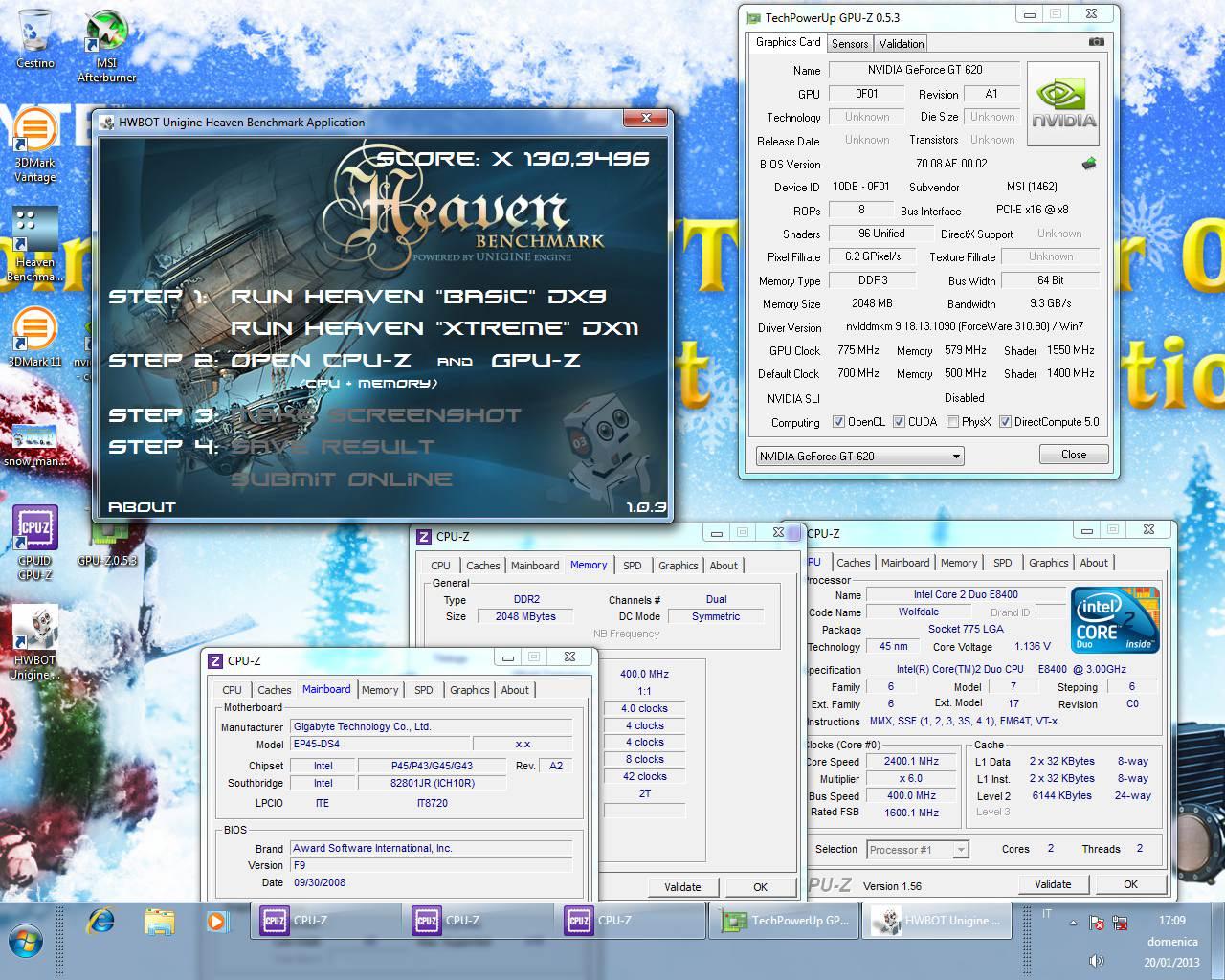Open Caches tab in the Mainboard CPU-Z window

click(274, 690)
